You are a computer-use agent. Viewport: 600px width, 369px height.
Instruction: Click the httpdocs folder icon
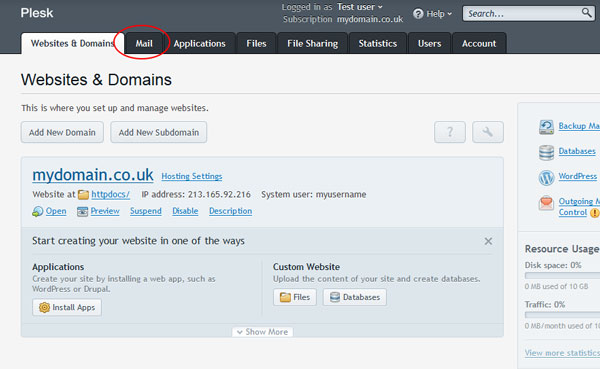click(x=83, y=195)
